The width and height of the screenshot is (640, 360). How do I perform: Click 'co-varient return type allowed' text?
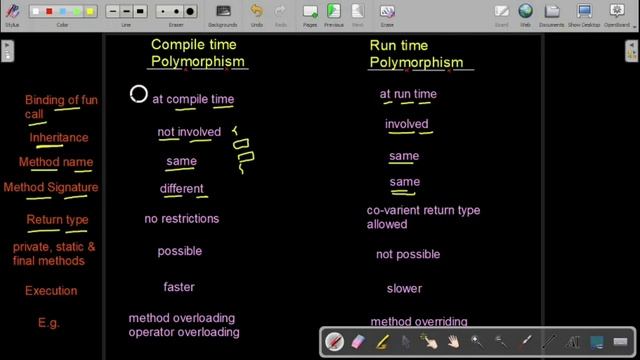click(x=423, y=217)
